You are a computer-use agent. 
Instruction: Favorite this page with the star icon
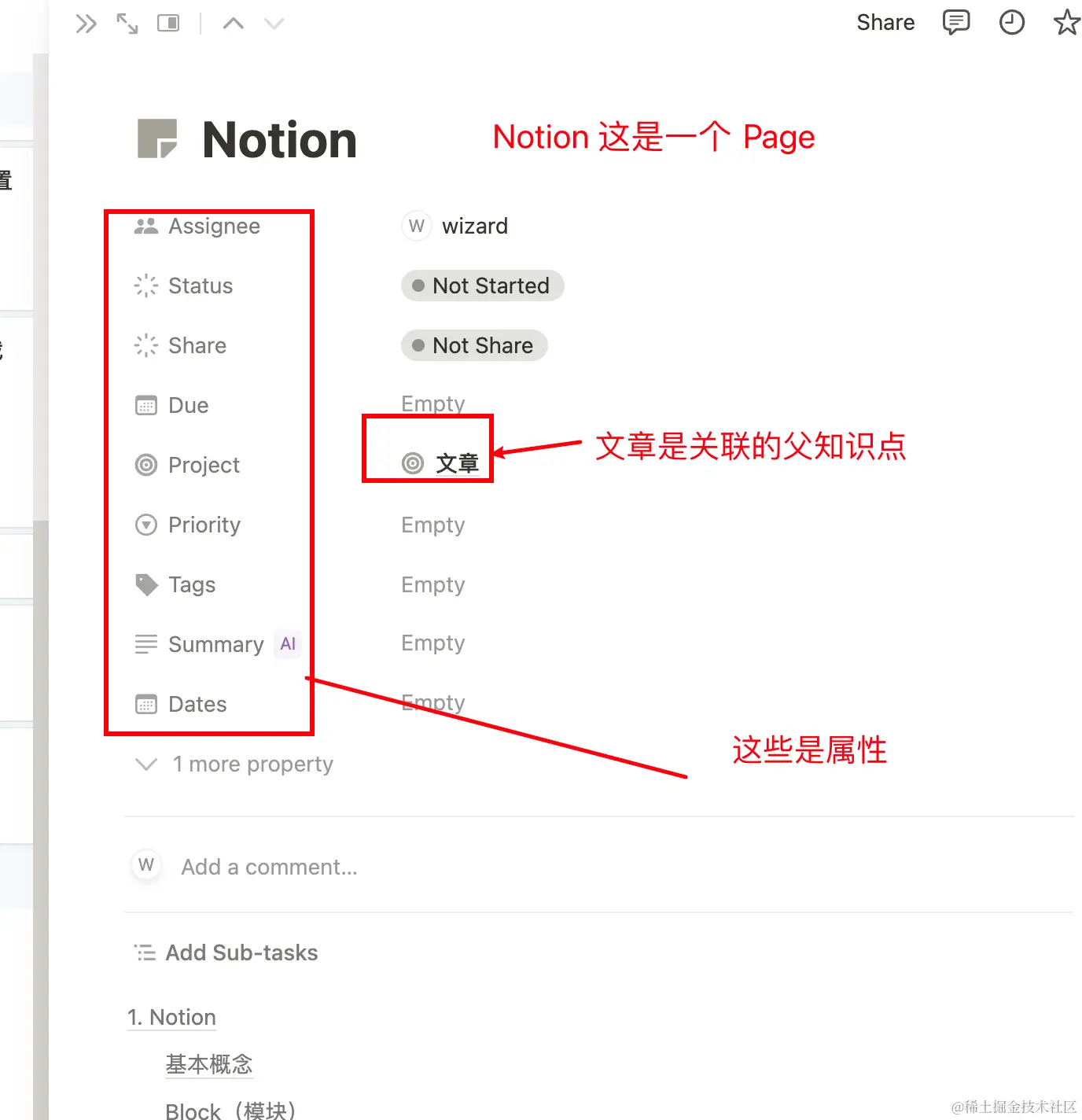coord(1066,22)
